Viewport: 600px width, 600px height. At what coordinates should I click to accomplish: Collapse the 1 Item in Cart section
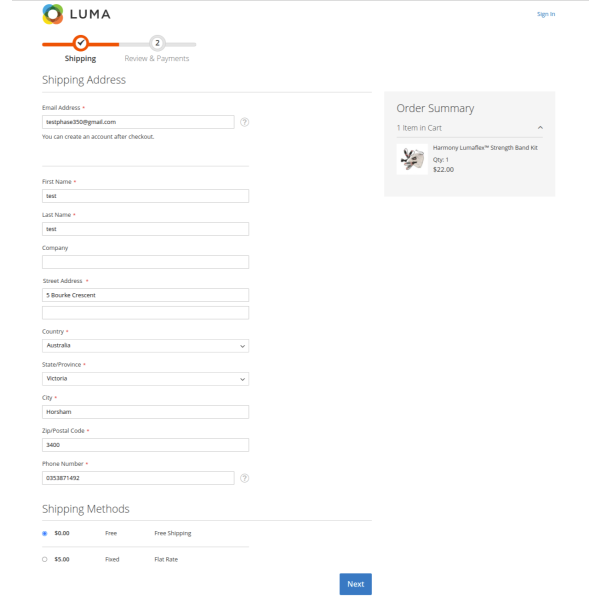pyautogui.click(x=540, y=128)
